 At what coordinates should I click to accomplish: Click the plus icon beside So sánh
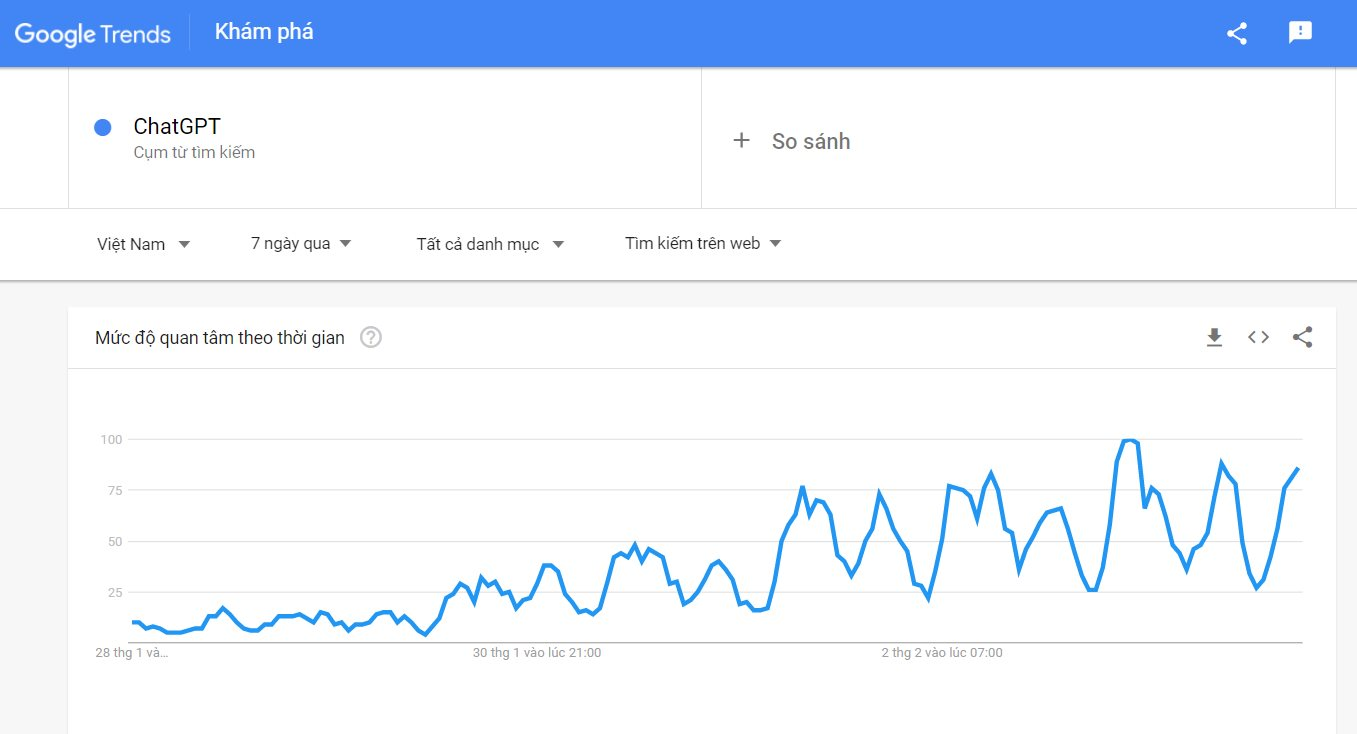[741, 141]
